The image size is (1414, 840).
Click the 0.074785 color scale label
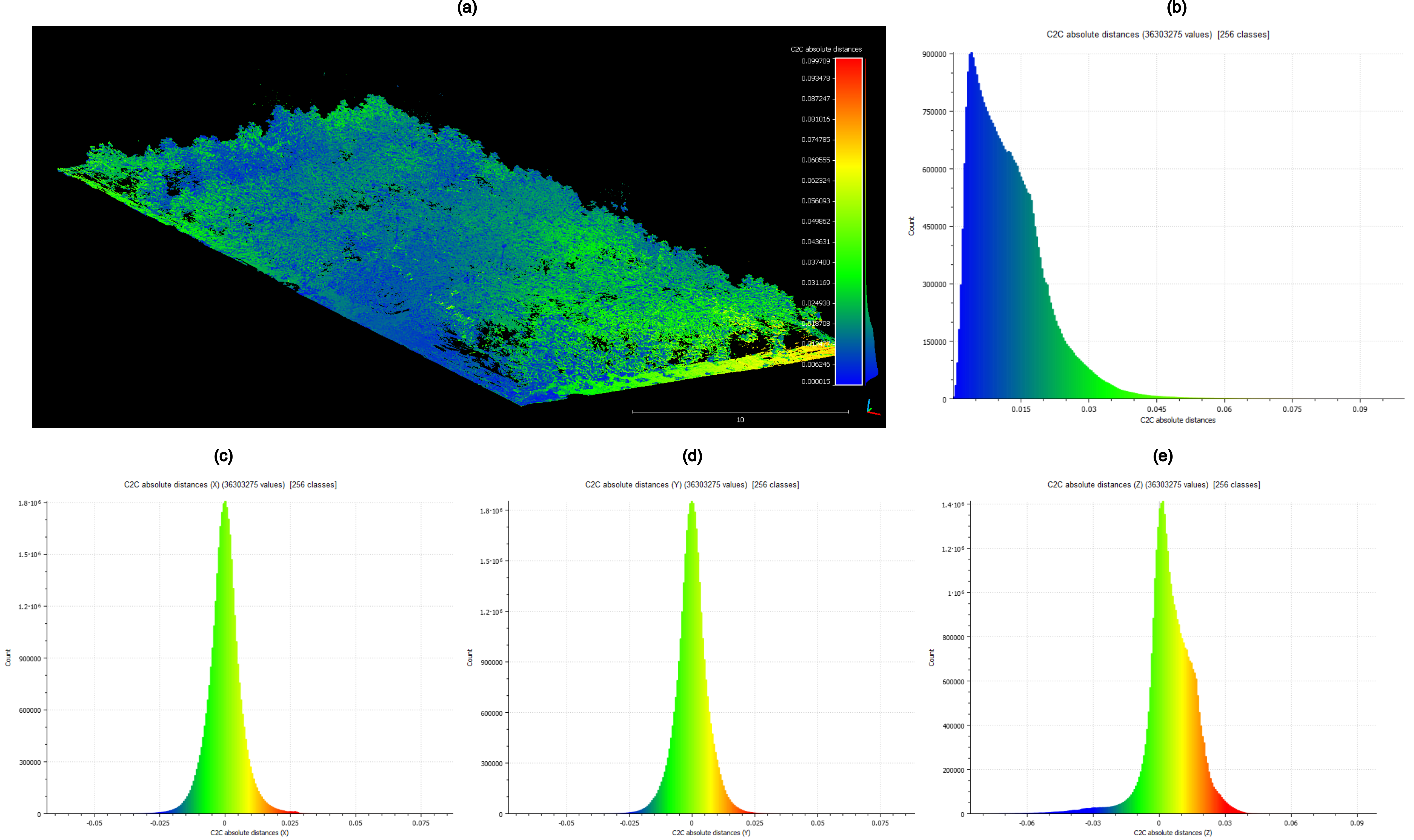(816, 139)
